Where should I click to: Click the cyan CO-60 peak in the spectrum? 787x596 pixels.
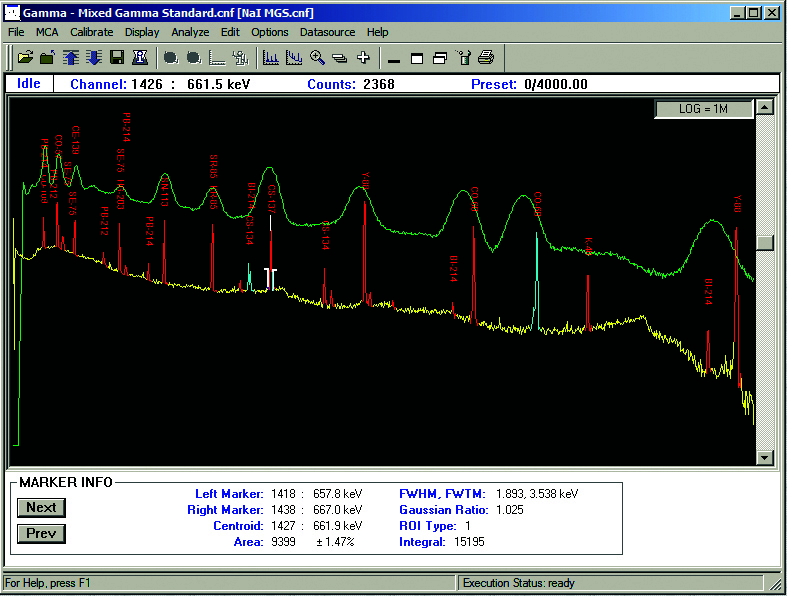click(x=537, y=281)
